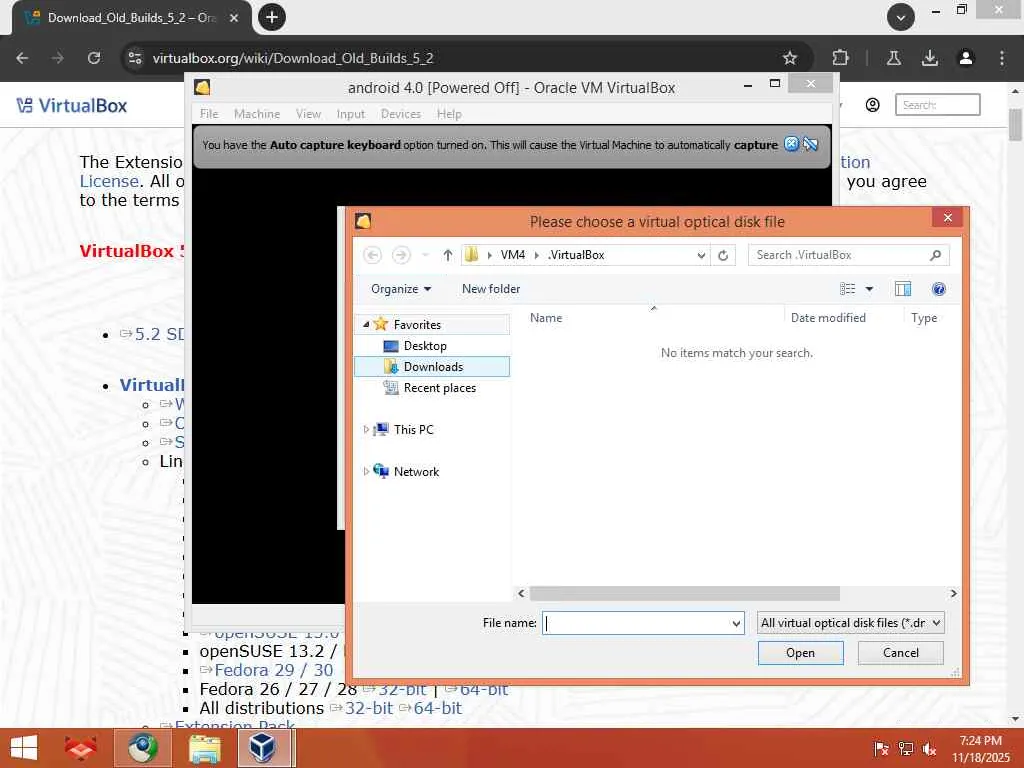Open the red fox taskbar app
Image resolution: width=1024 pixels, height=768 pixels.
pyautogui.click(x=80, y=748)
